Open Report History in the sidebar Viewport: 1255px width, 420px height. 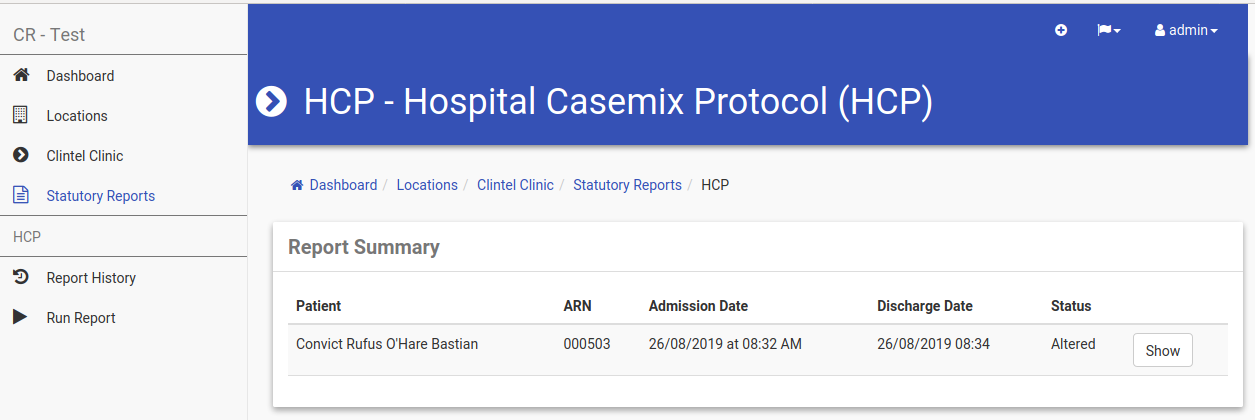click(91, 278)
